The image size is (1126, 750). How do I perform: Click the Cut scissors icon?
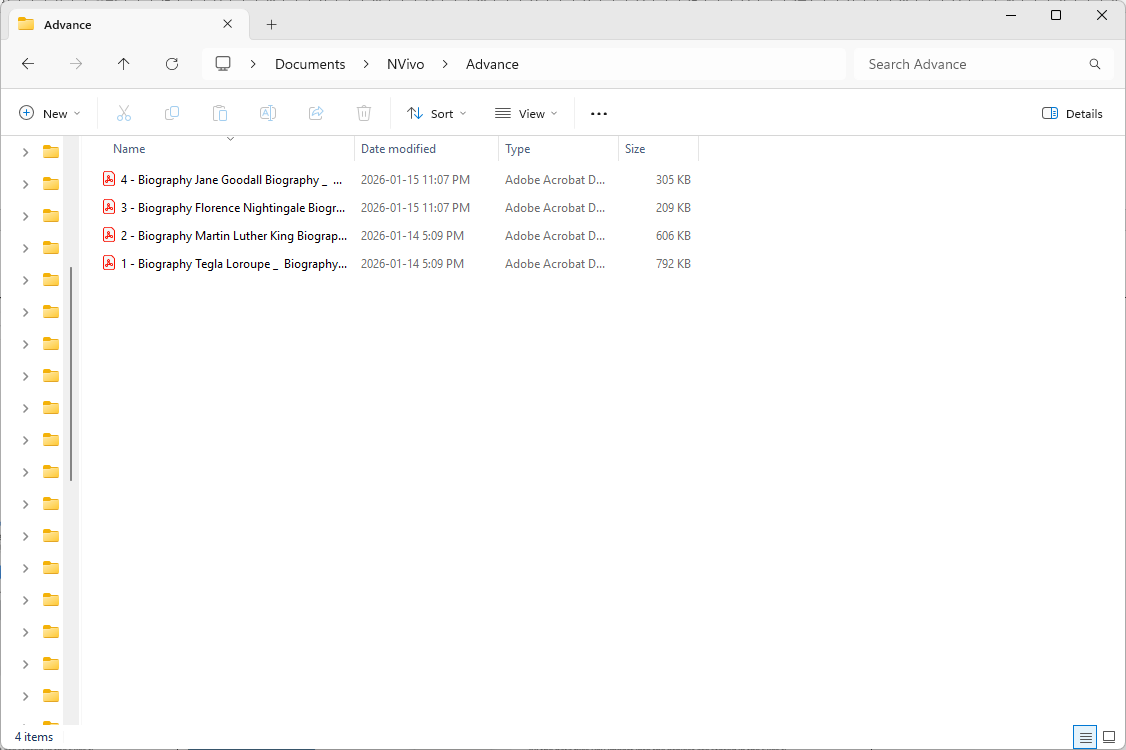[x=124, y=114]
